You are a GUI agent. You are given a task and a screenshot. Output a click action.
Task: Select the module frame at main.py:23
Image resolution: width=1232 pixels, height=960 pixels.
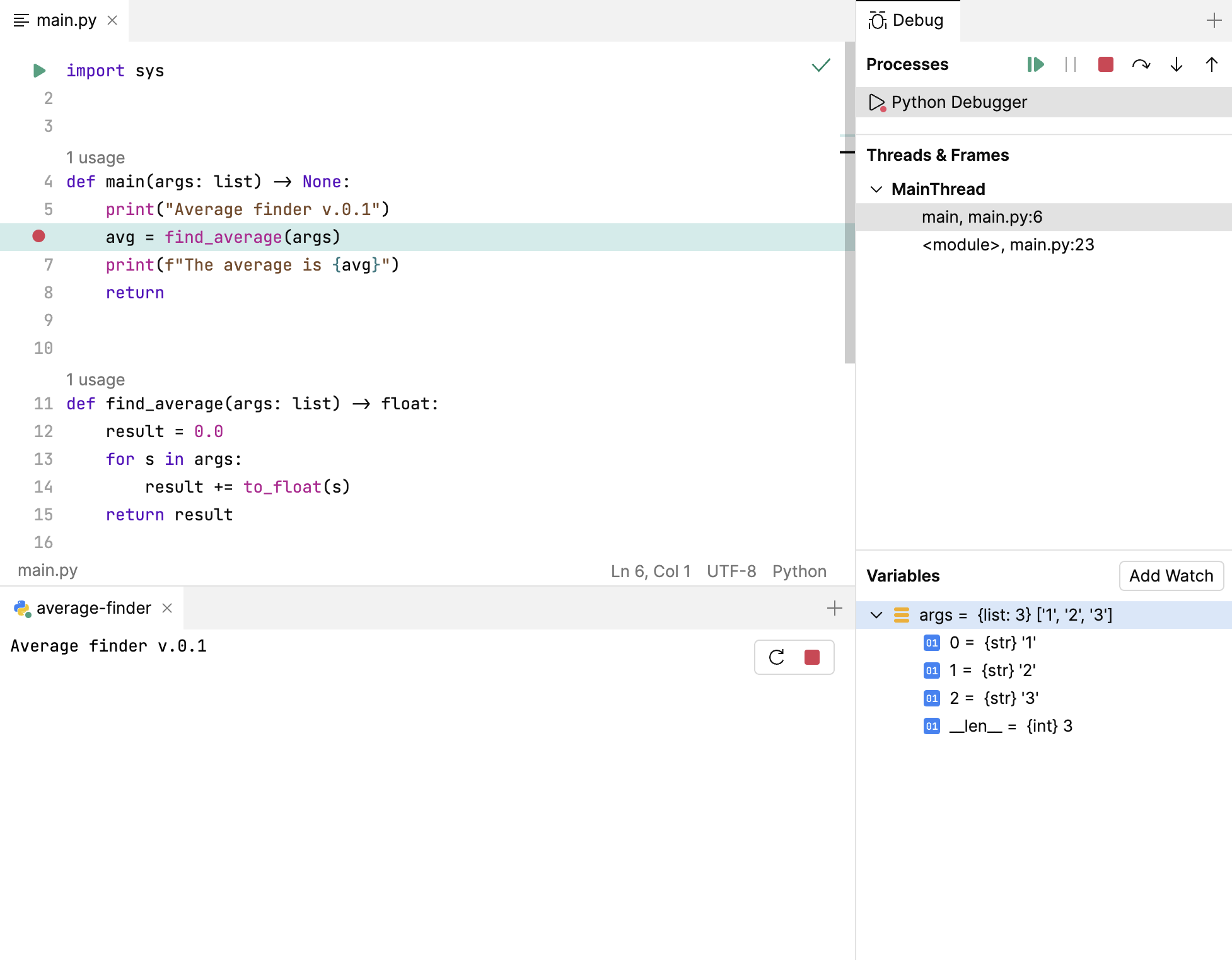point(1009,245)
